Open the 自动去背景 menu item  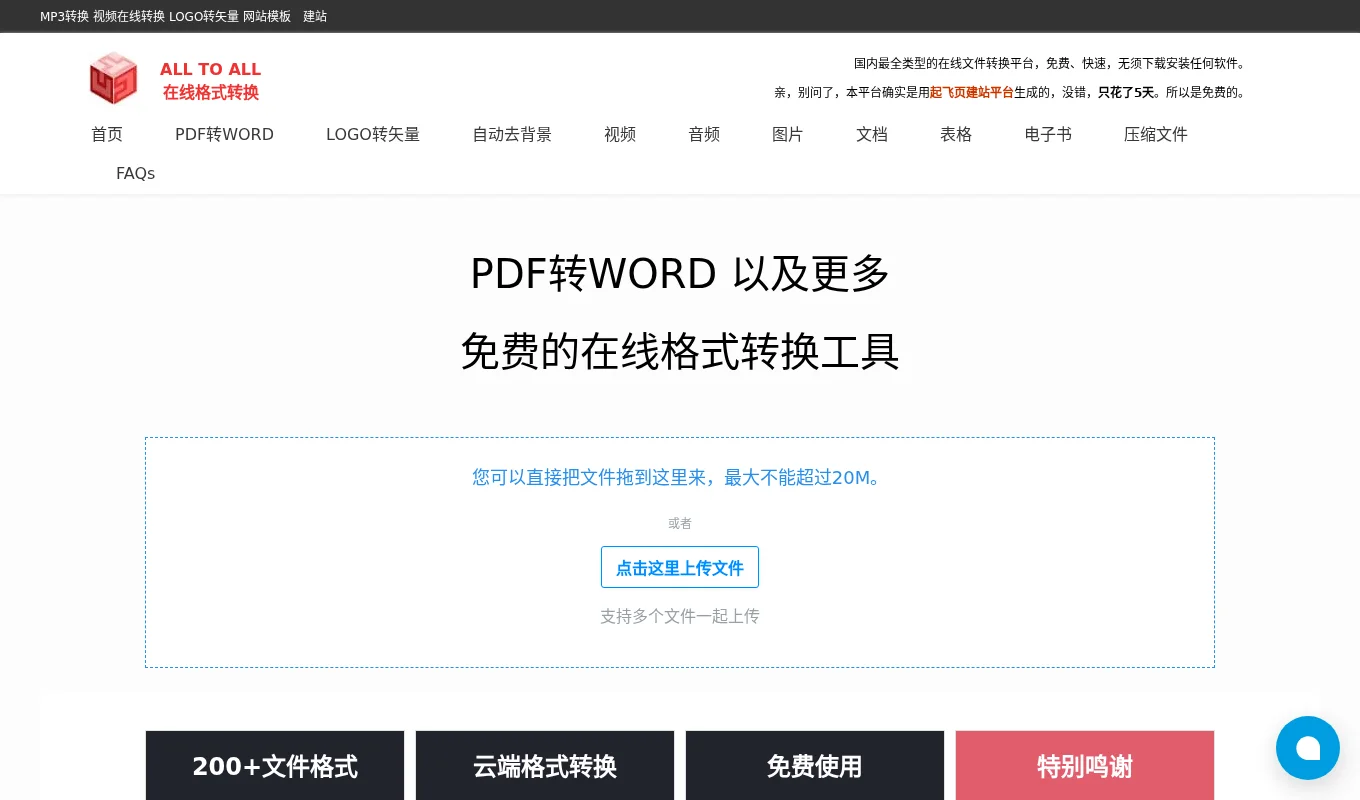pos(512,134)
